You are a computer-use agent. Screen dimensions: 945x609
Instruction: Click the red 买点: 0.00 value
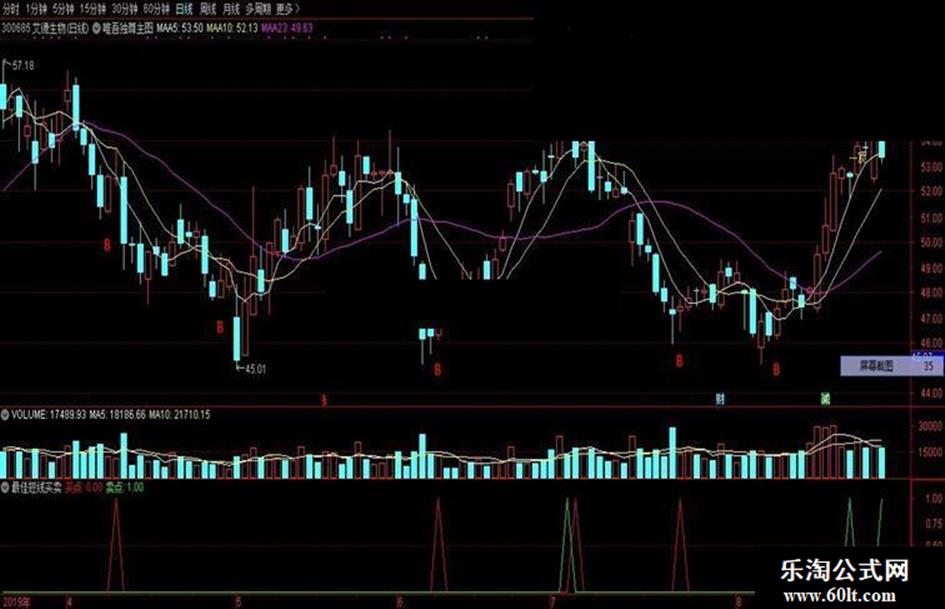[84, 487]
